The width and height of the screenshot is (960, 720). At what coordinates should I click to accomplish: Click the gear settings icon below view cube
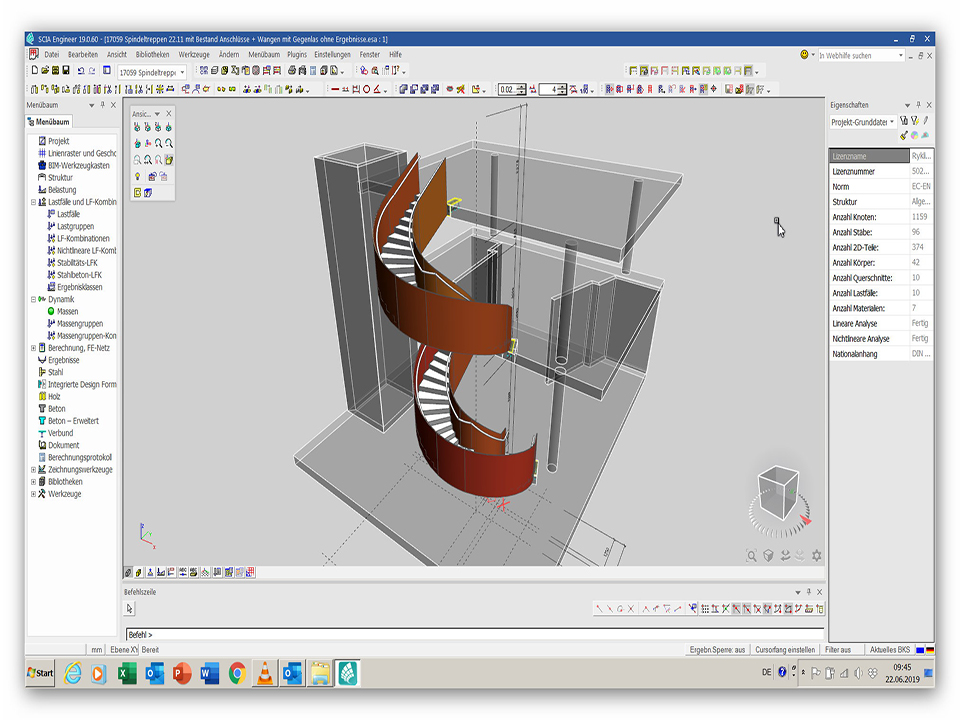coord(817,556)
